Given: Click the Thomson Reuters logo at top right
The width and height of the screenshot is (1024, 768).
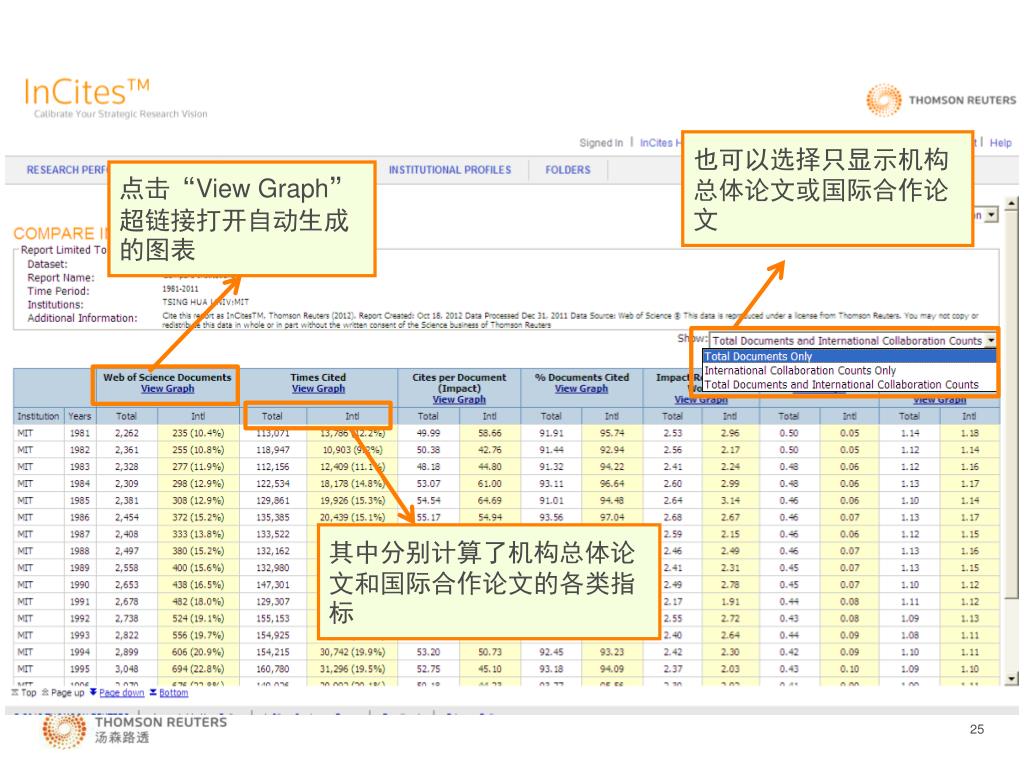Looking at the screenshot, I should 940,100.
